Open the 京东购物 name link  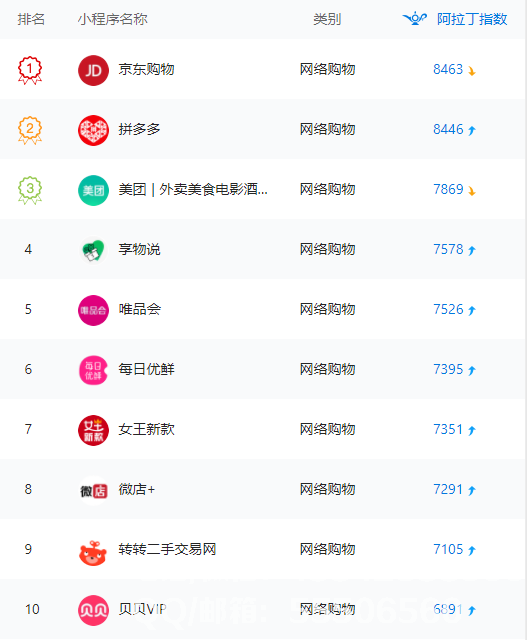[146, 69]
